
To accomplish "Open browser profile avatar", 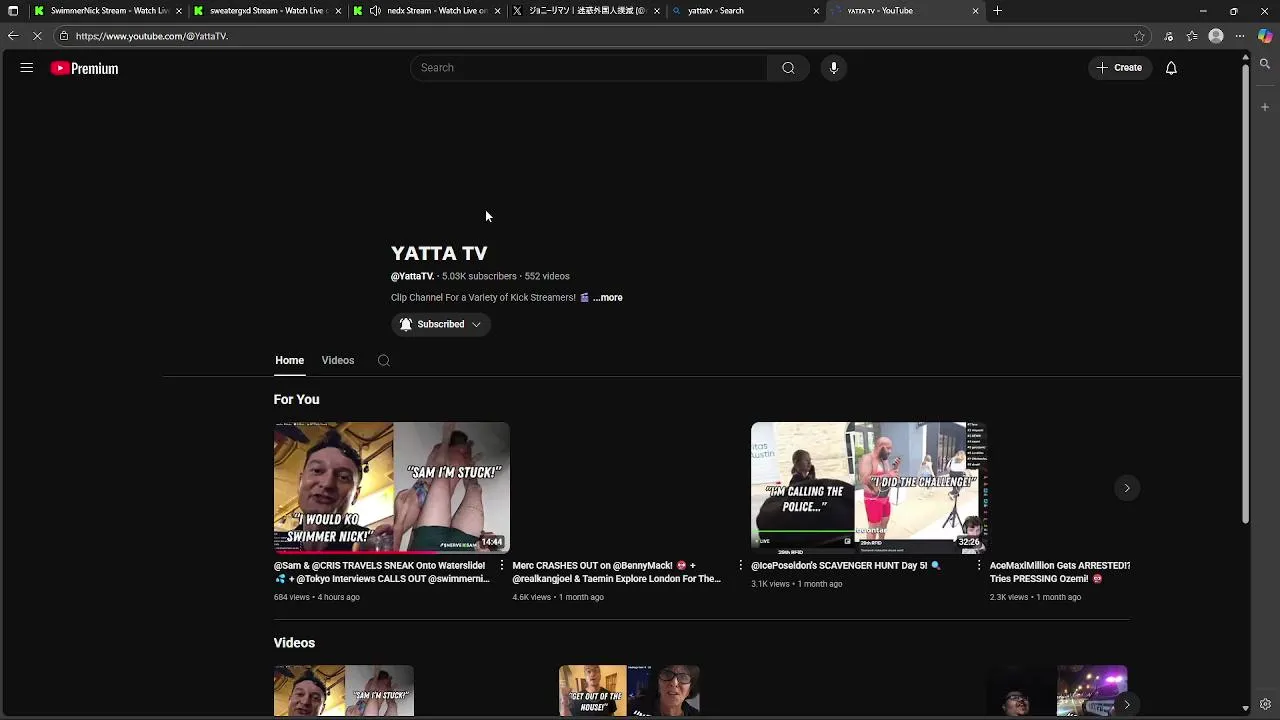I will pos(1216,36).
